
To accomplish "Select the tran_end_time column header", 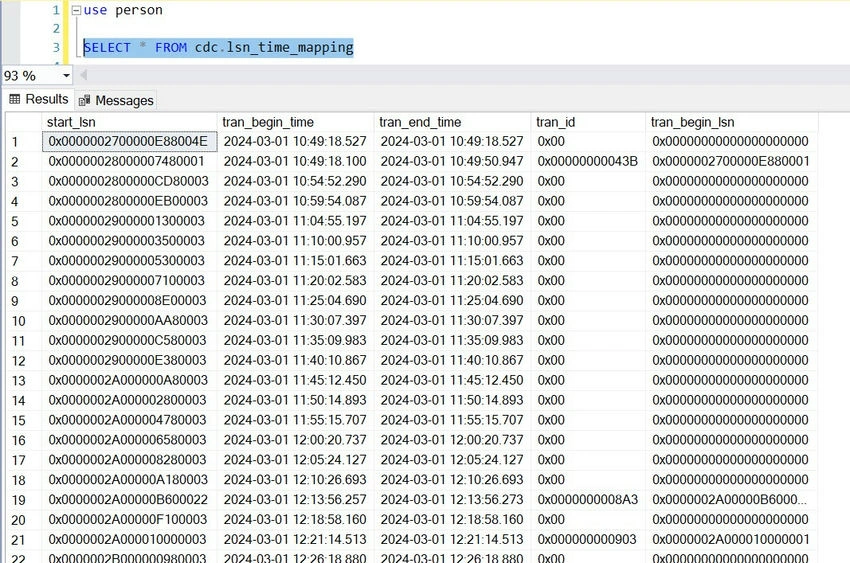I will coord(452,122).
